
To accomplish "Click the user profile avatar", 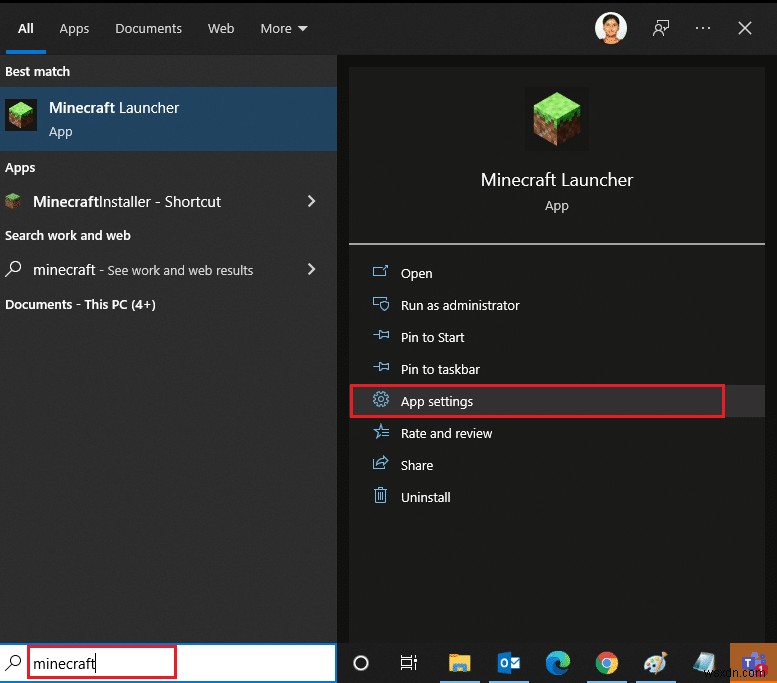I will point(610,28).
